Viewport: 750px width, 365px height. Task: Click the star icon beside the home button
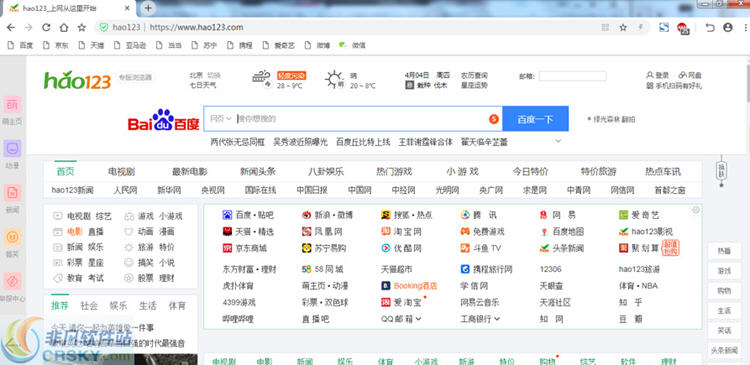point(82,27)
